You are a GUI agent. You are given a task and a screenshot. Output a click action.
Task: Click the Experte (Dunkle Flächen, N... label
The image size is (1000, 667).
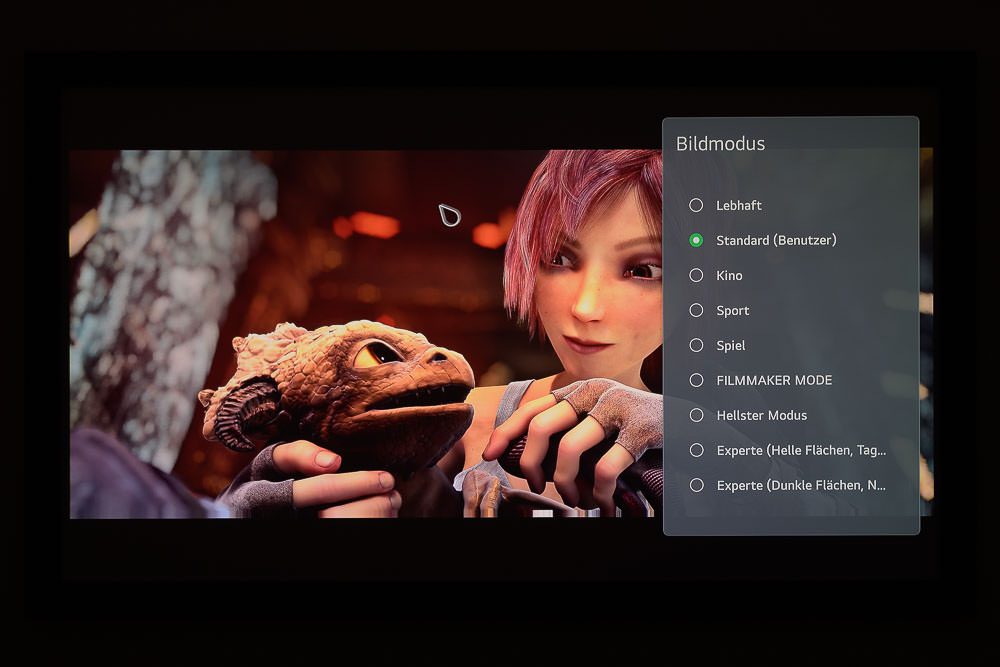pyautogui.click(x=801, y=485)
